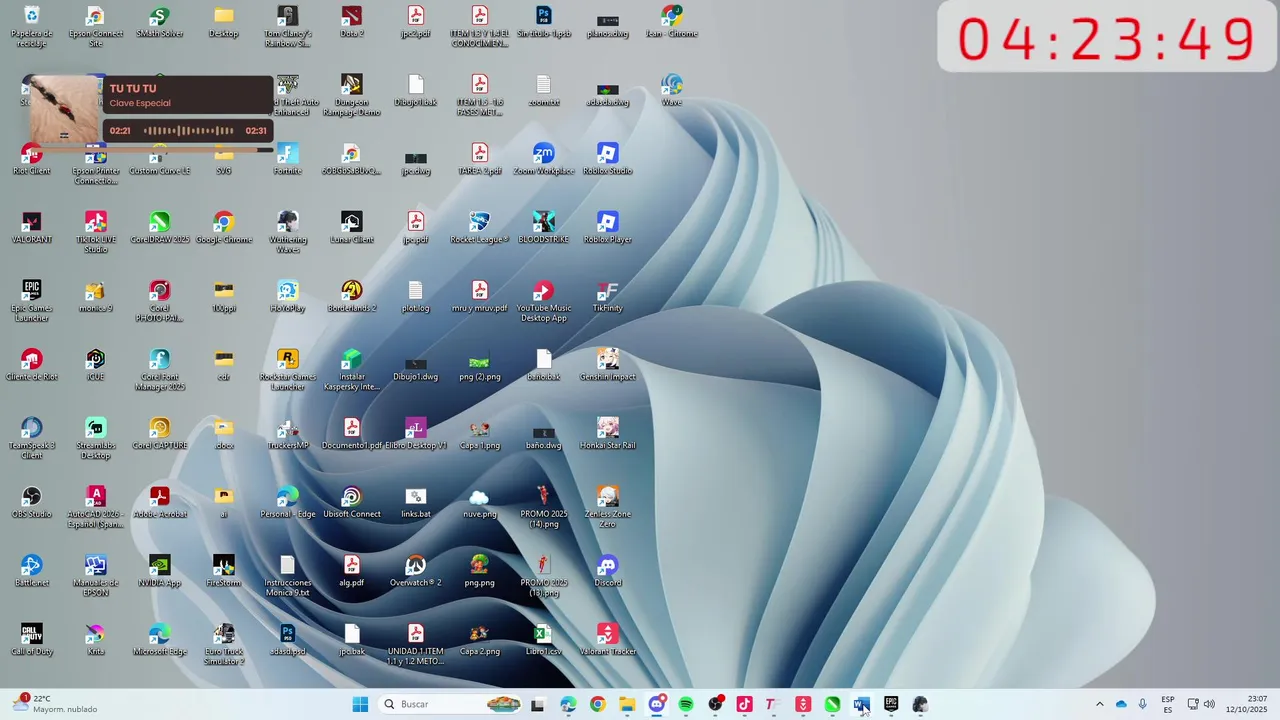Screen dimensions: 1280x720
Task: Select the Streamlabs Desktop shortcut
Action: tap(96, 438)
